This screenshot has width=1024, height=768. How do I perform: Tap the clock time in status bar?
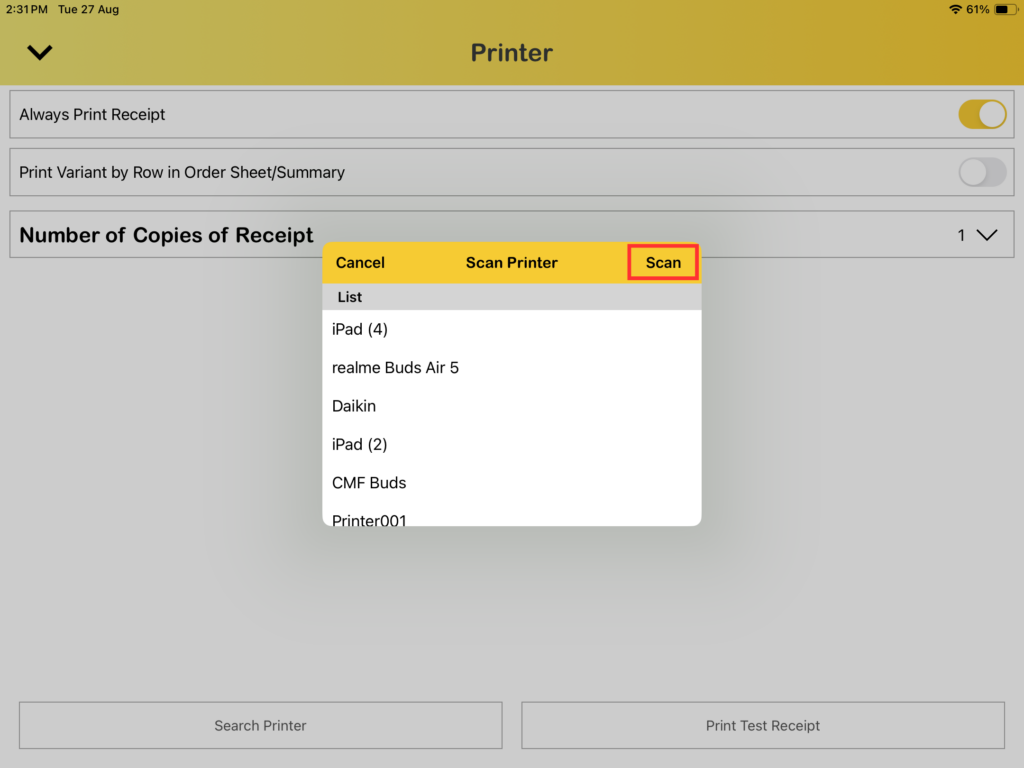(x=26, y=9)
